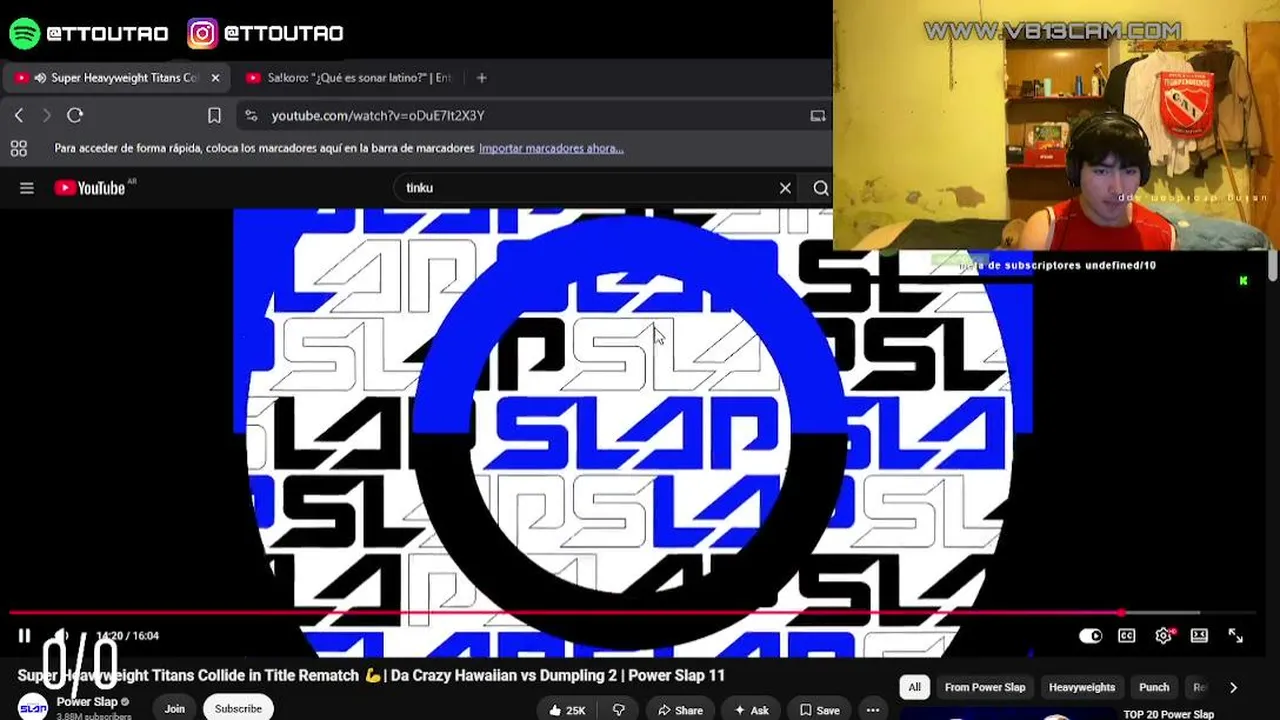The width and height of the screenshot is (1280, 720).
Task: Open site settings icon in address bar
Action: point(251,116)
